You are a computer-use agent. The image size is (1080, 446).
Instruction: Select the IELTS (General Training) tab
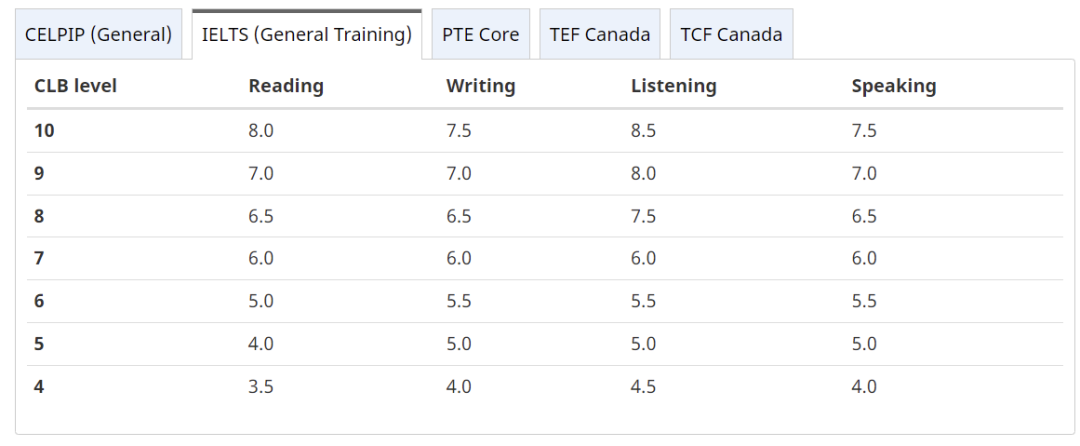(307, 34)
